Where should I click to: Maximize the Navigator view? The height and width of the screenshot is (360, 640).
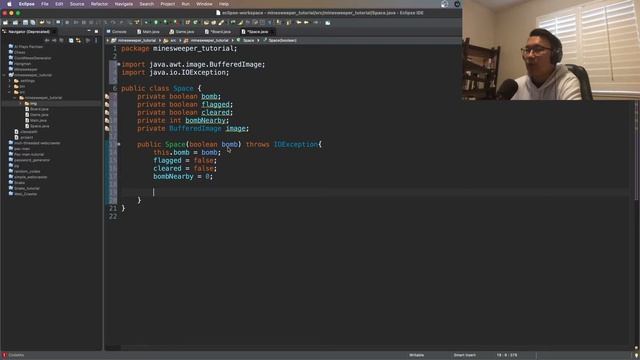[x=96, y=31]
